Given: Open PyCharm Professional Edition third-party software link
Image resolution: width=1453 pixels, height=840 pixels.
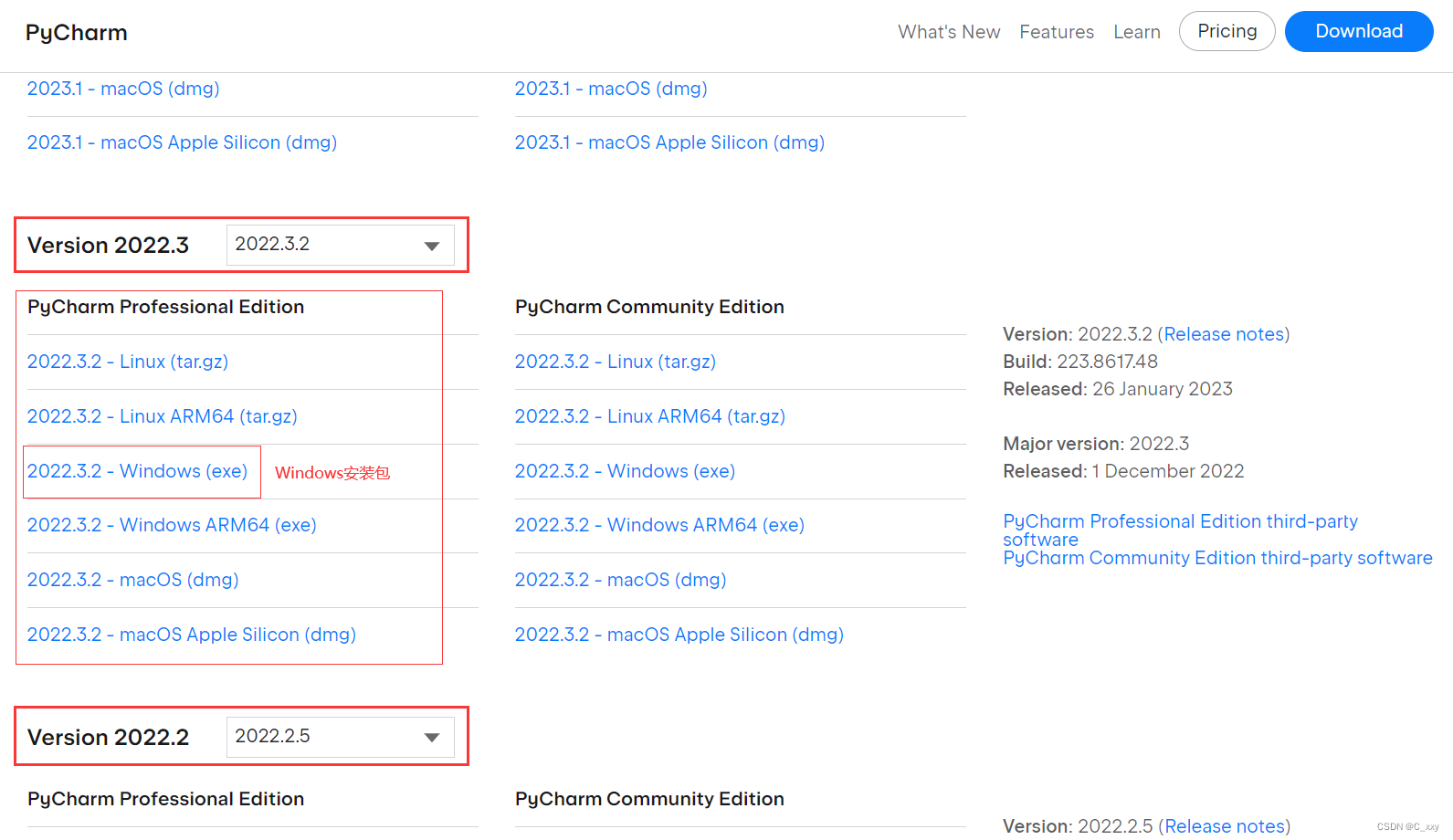Looking at the screenshot, I should pyautogui.click(x=1180, y=530).
